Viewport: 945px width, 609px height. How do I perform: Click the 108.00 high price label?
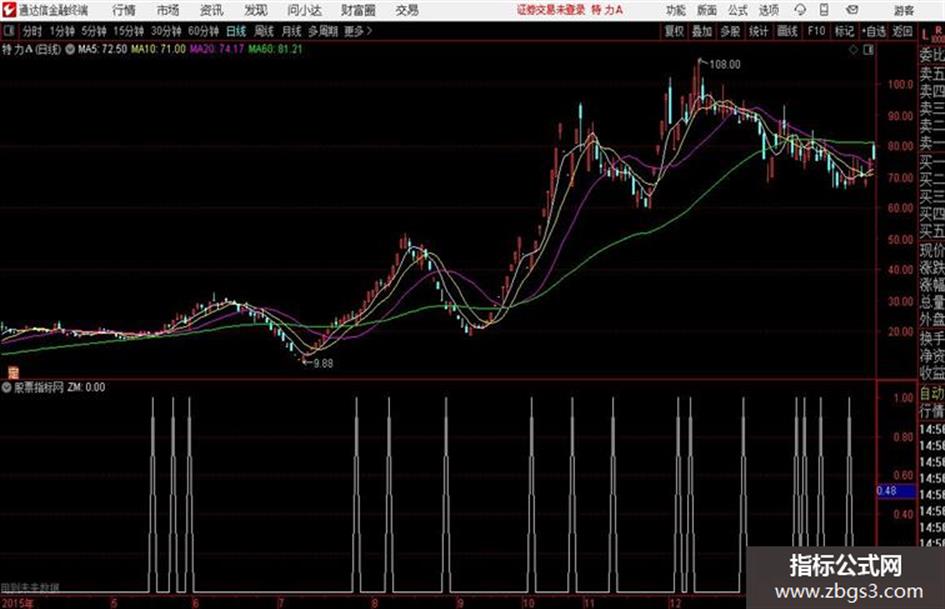click(x=725, y=65)
